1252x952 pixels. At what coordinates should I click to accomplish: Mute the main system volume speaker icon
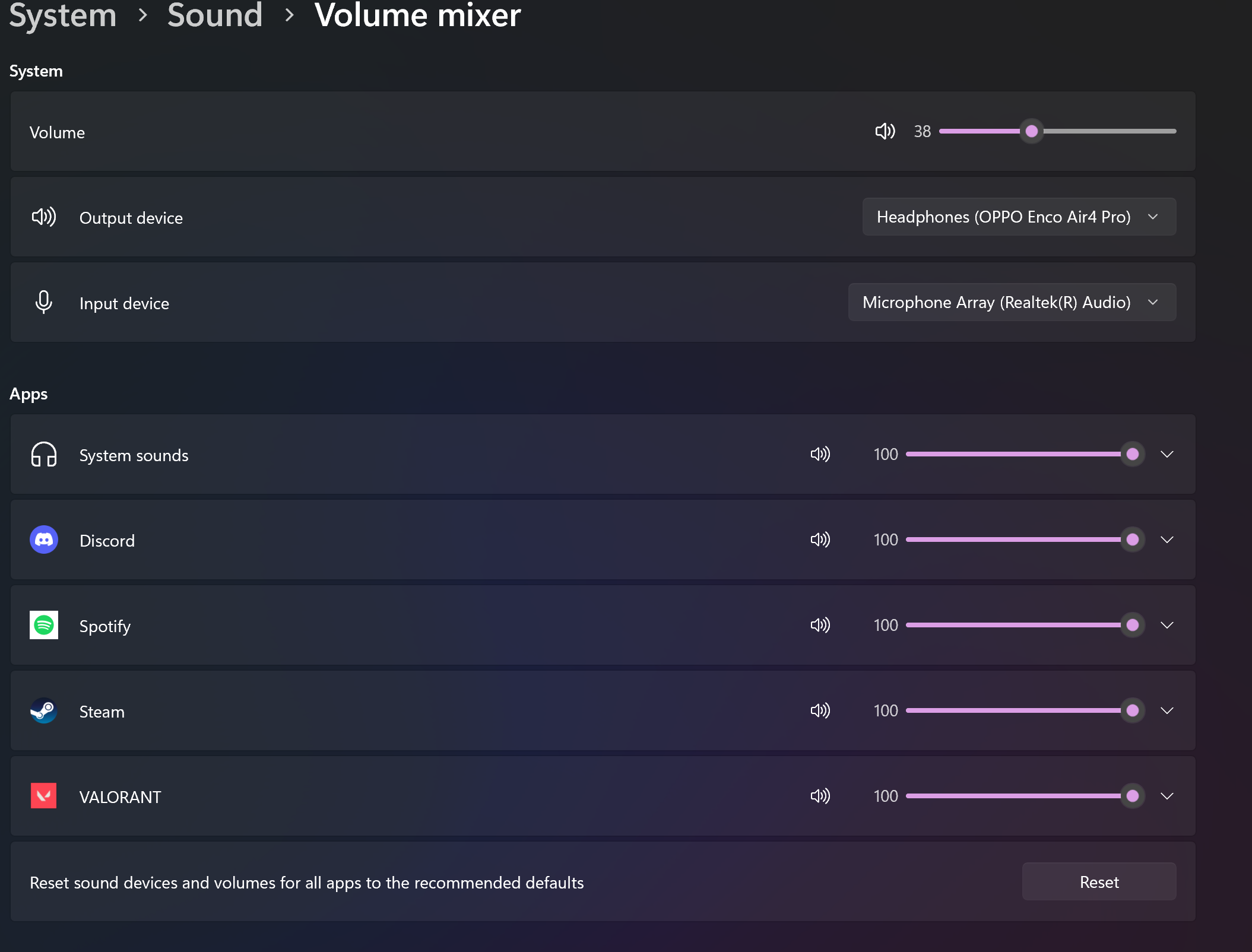885,131
